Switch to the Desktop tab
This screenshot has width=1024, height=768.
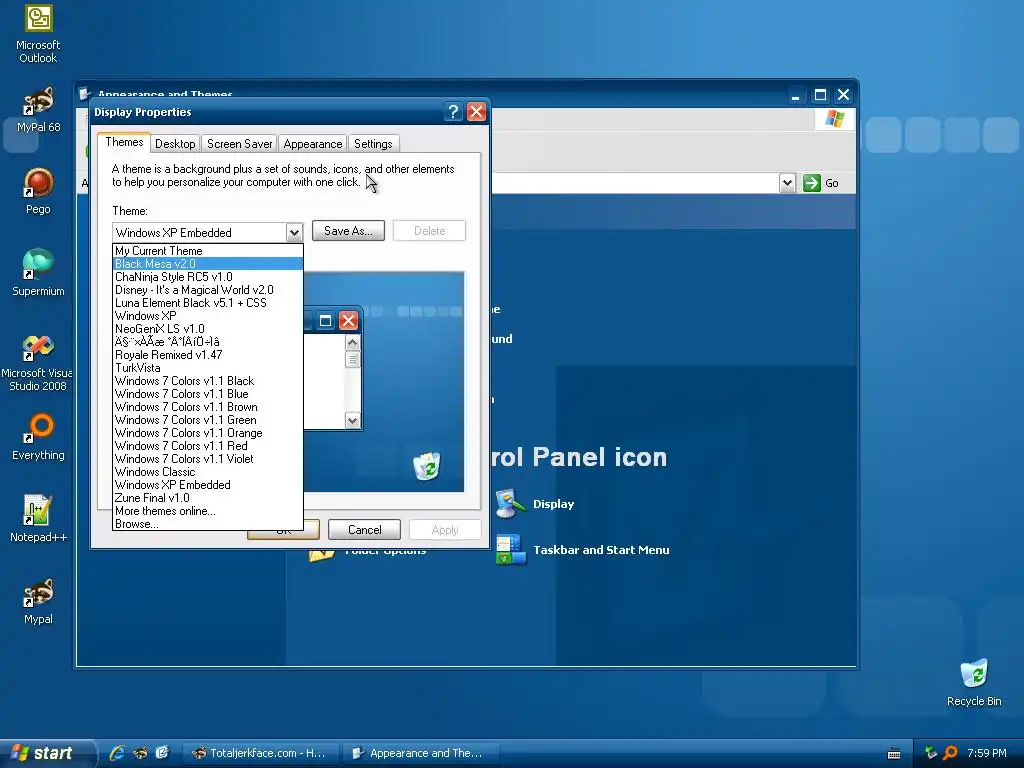tap(175, 144)
